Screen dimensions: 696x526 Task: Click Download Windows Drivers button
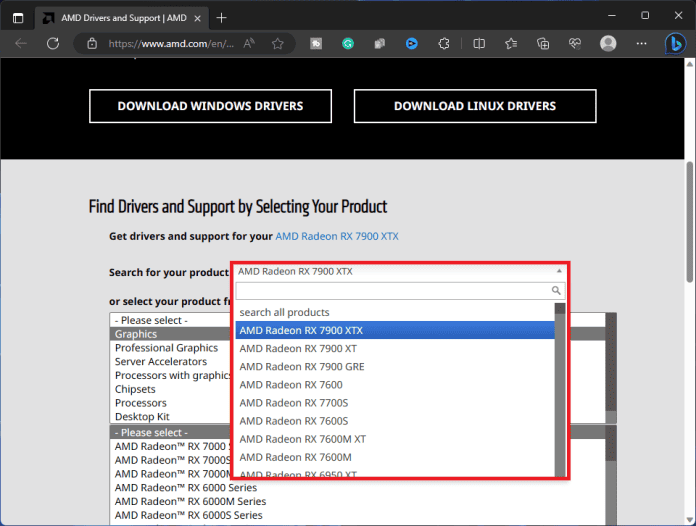[x=210, y=106]
